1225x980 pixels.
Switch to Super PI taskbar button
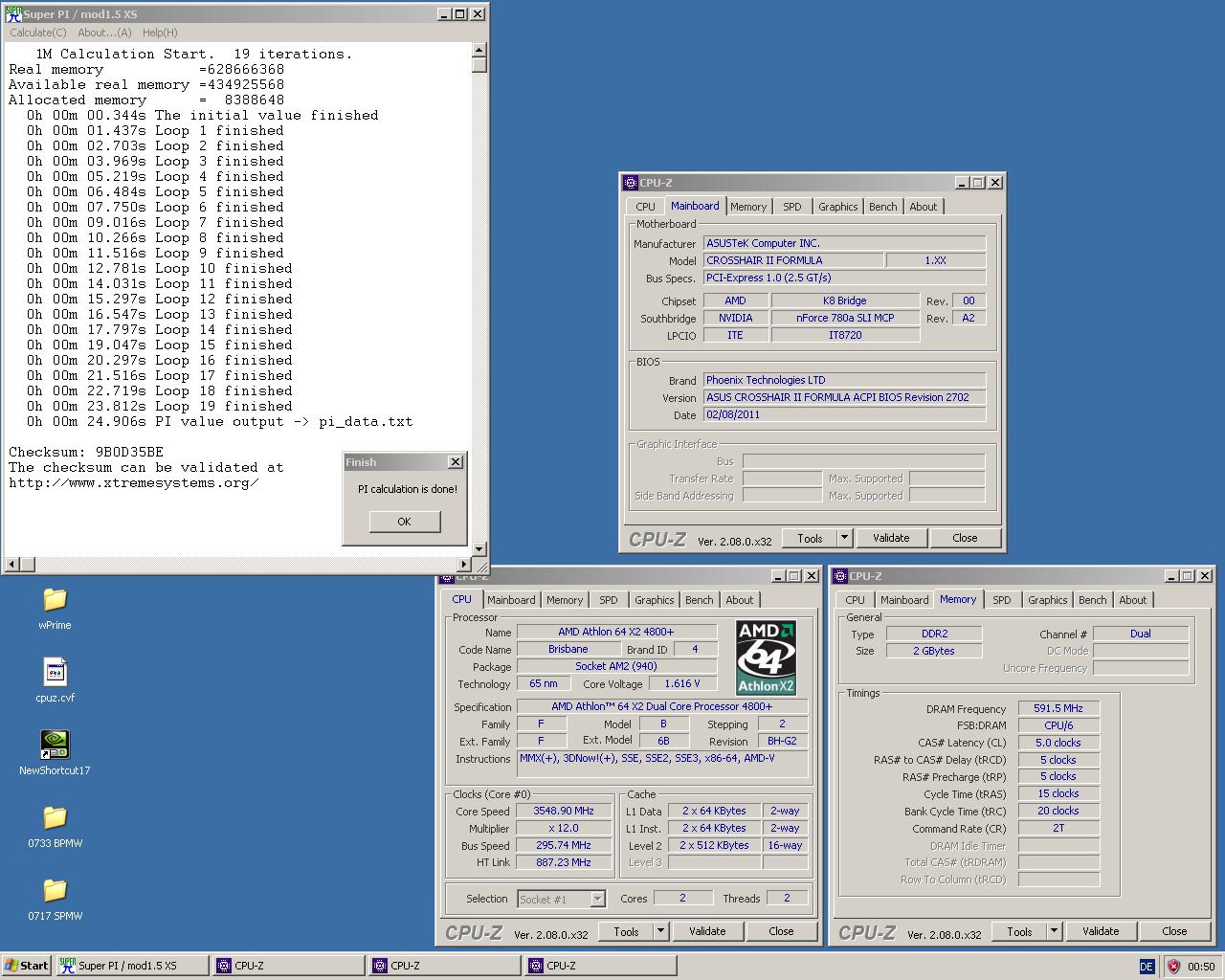(x=132, y=966)
